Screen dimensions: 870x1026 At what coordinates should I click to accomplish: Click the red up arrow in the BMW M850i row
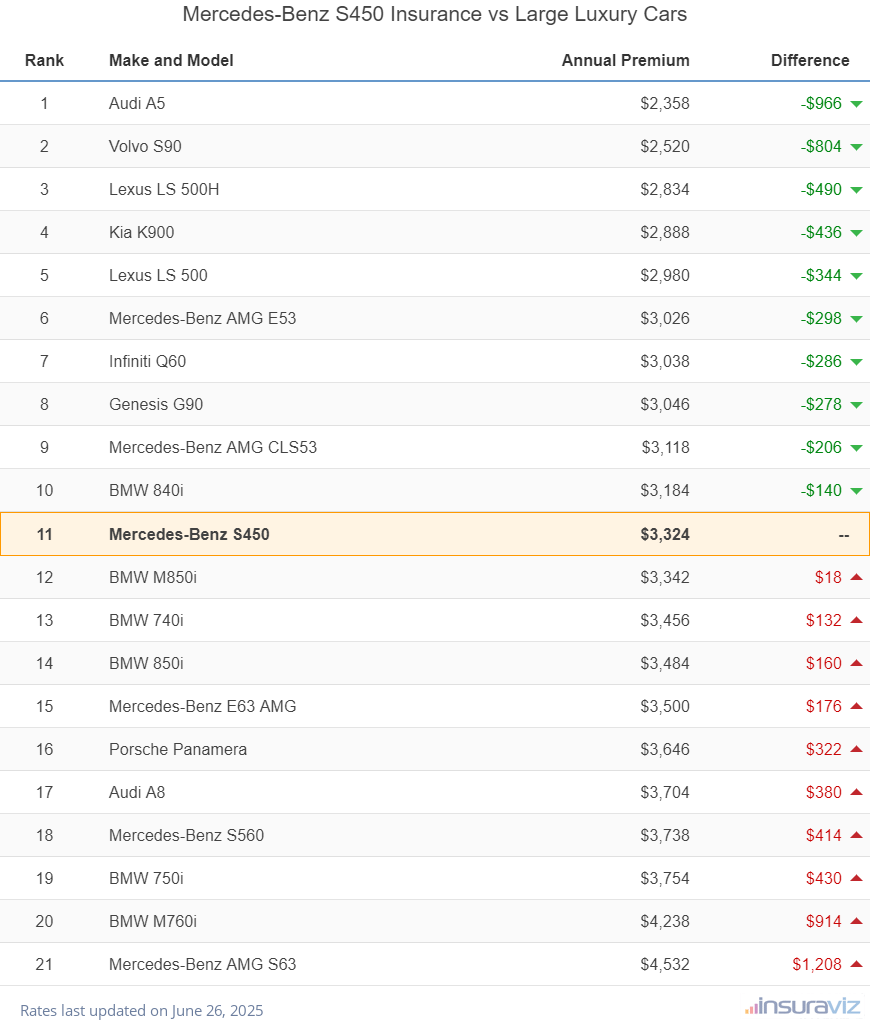click(x=856, y=576)
